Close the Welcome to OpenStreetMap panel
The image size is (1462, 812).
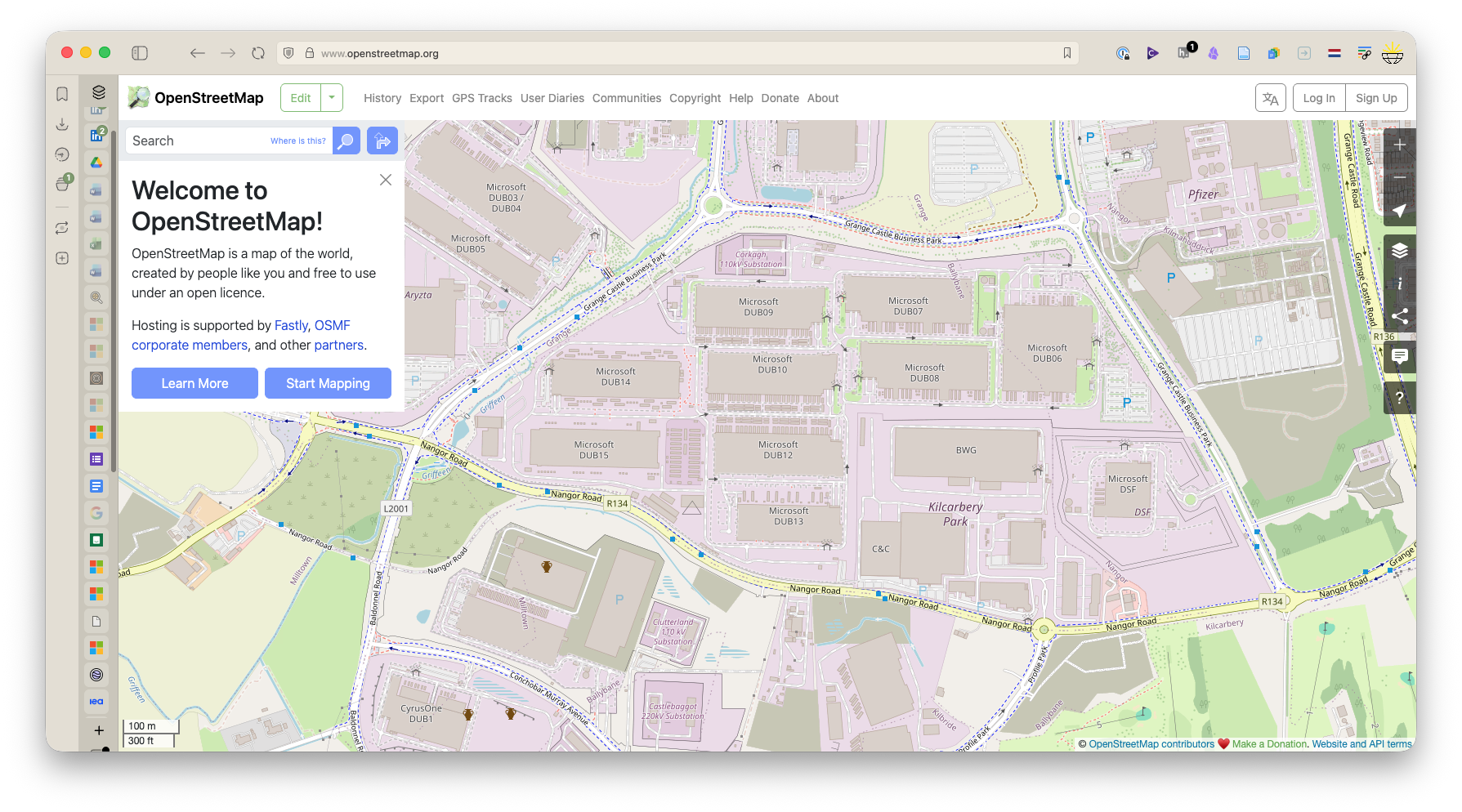[386, 180]
